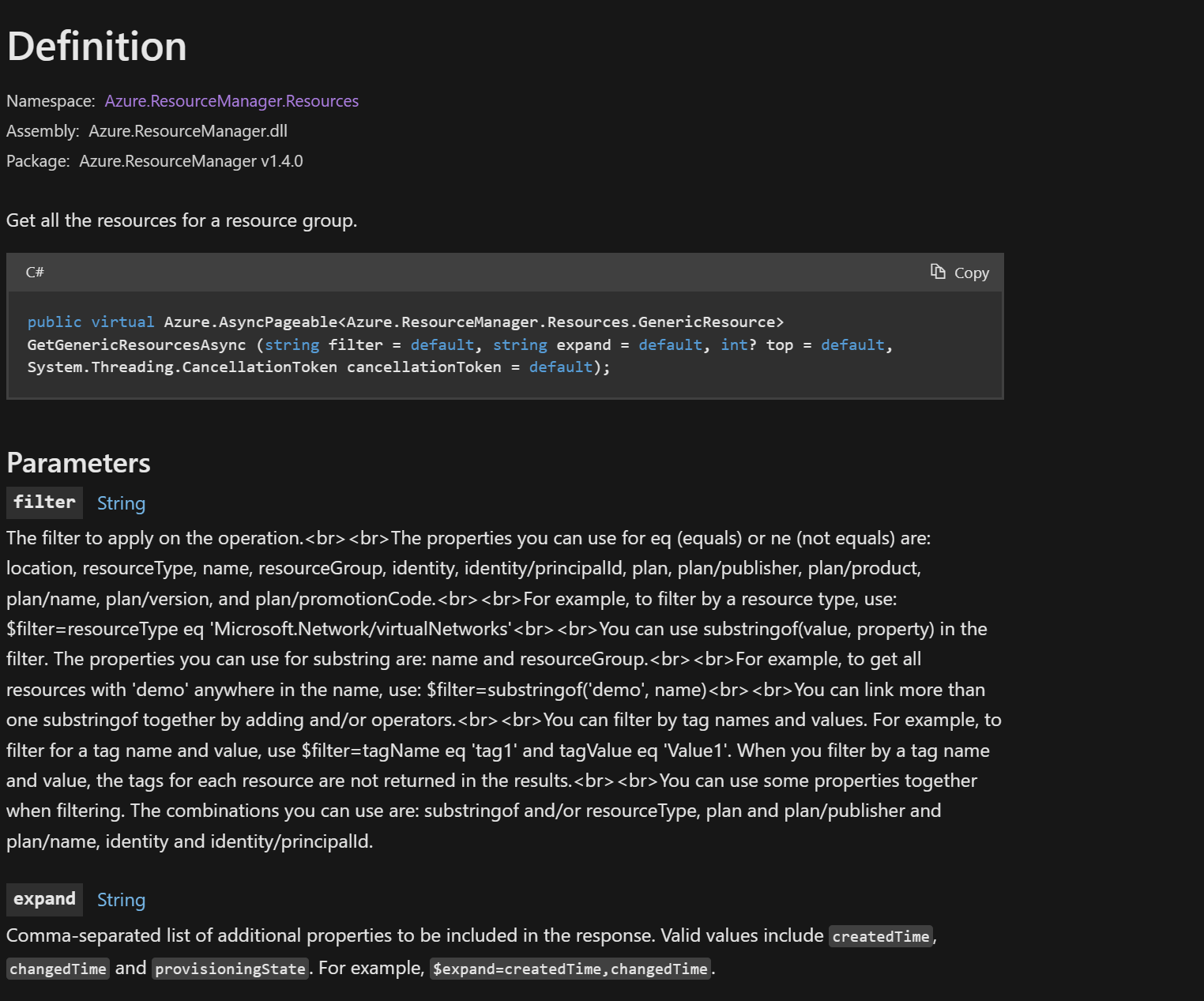Screen dimensions: 1204x1001
Task: Select the filter parameter name badge
Action: (x=44, y=502)
